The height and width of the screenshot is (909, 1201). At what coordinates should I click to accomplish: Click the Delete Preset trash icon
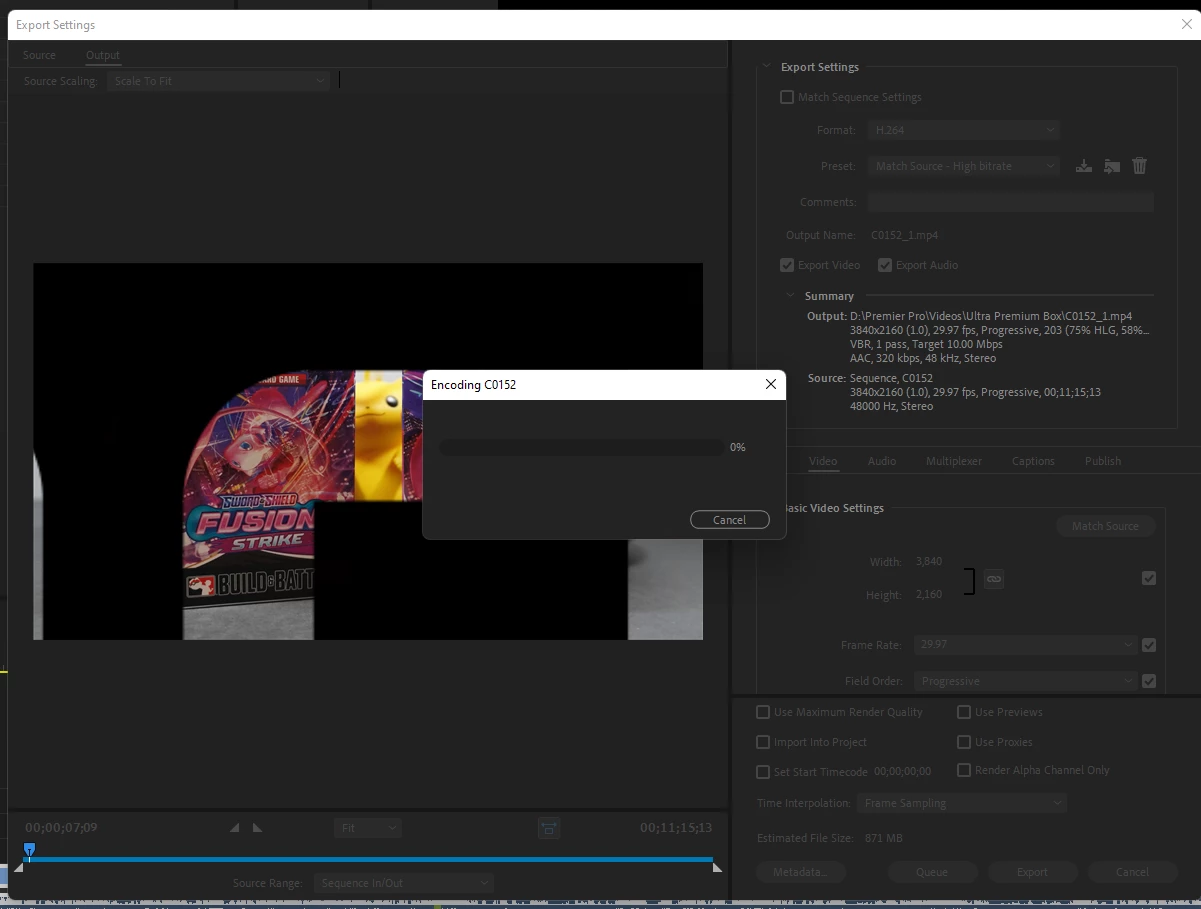click(1139, 166)
